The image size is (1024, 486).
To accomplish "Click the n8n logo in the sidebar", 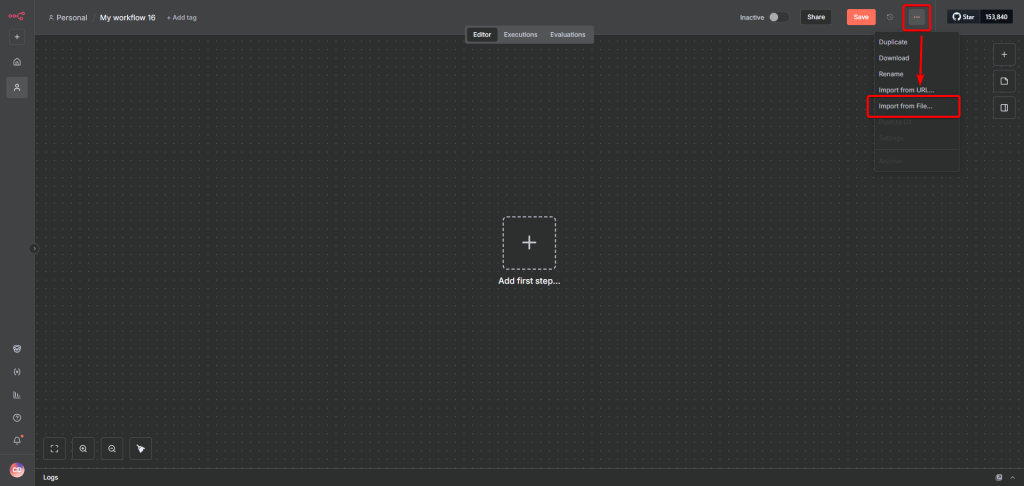I will pyautogui.click(x=16, y=15).
